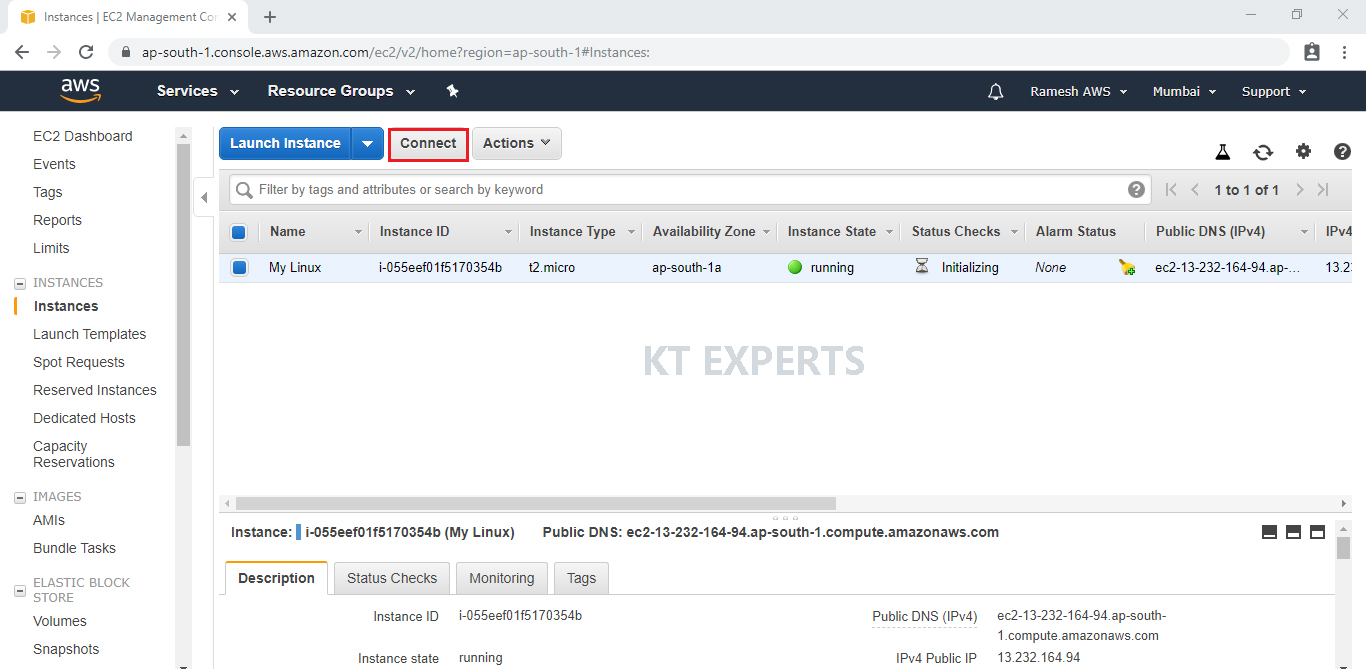Collapse the INSTANCES sidebar section
This screenshot has width=1366, height=669.
click(20, 283)
